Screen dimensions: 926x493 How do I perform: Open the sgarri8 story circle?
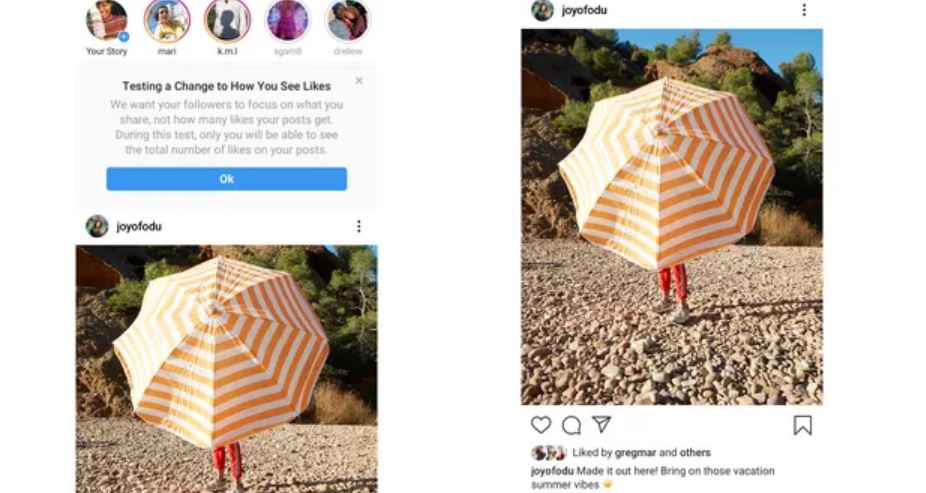(x=288, y=21)
